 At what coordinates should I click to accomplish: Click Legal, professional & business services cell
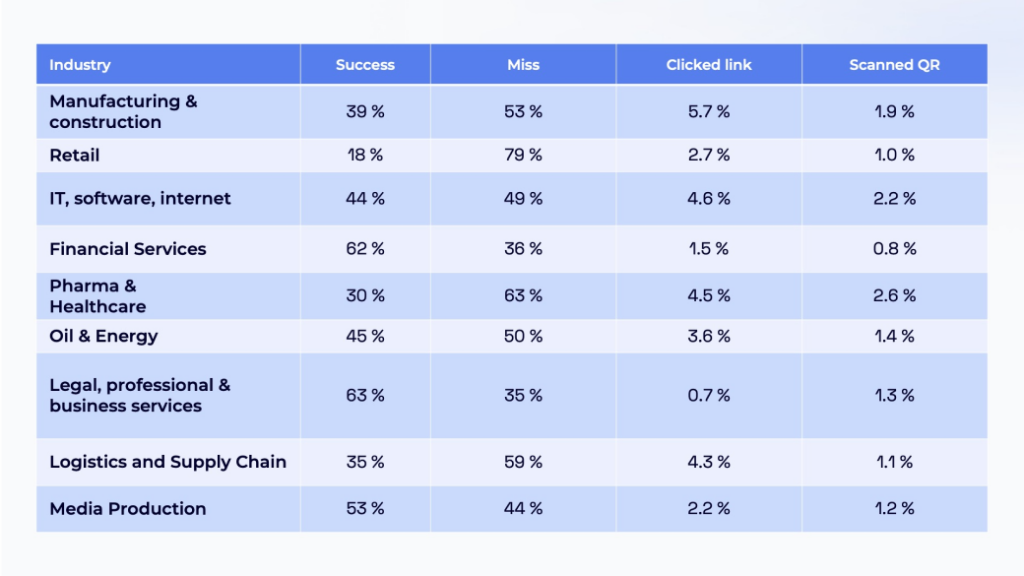point(139,395)
